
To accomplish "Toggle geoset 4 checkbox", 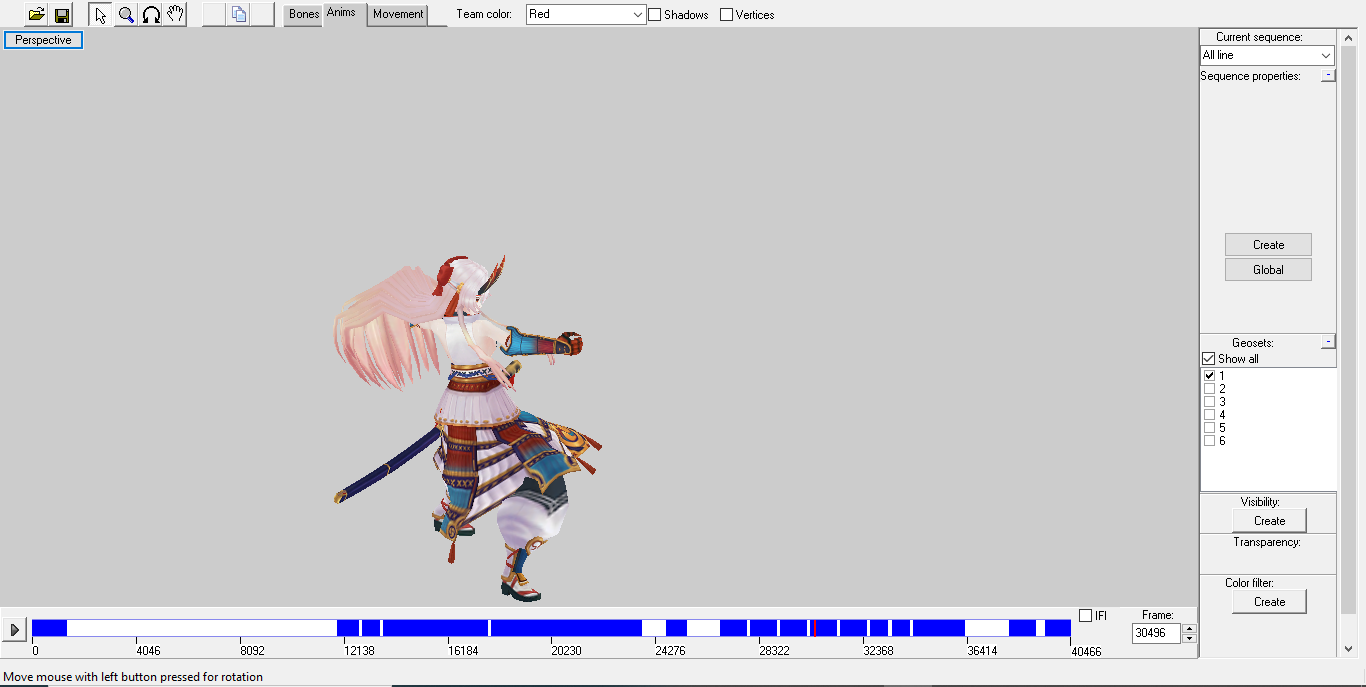I will 1210,415.
